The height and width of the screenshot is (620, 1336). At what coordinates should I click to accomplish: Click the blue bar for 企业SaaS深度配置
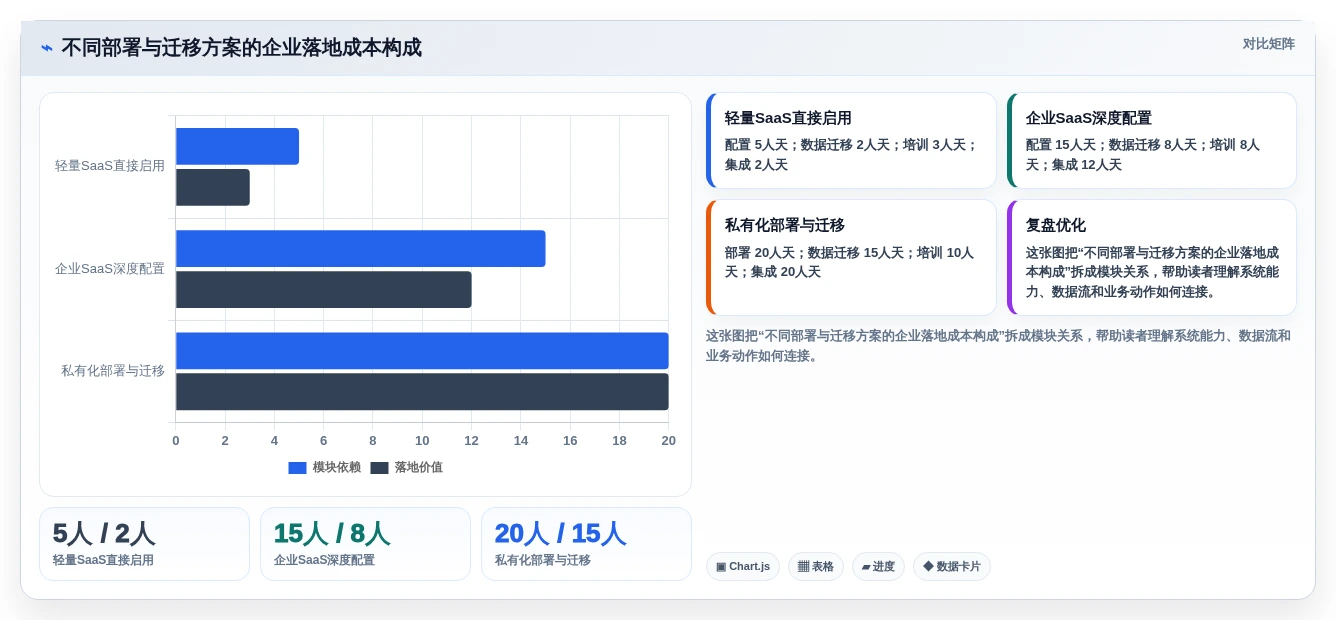(360, 249)
